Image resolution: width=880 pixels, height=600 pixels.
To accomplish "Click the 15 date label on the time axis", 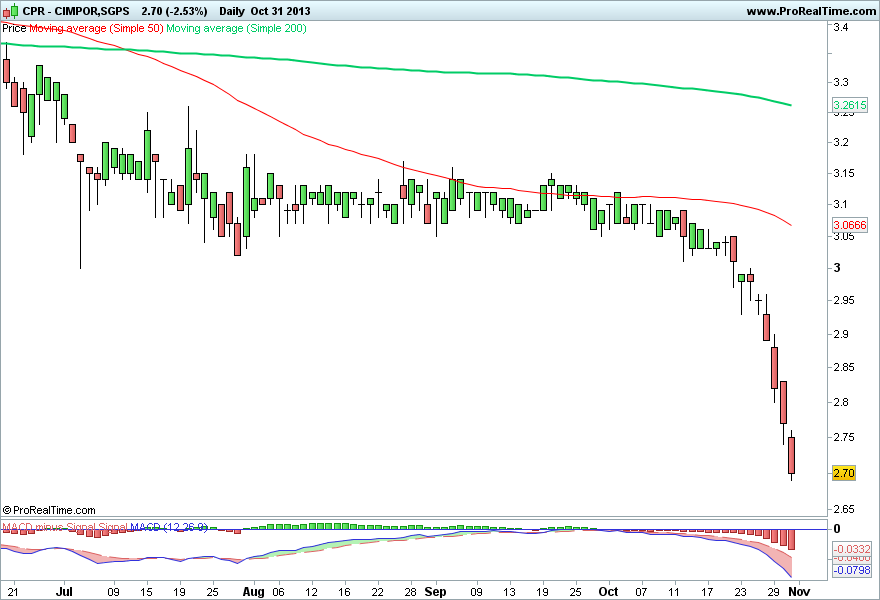I will coord(146,592).
